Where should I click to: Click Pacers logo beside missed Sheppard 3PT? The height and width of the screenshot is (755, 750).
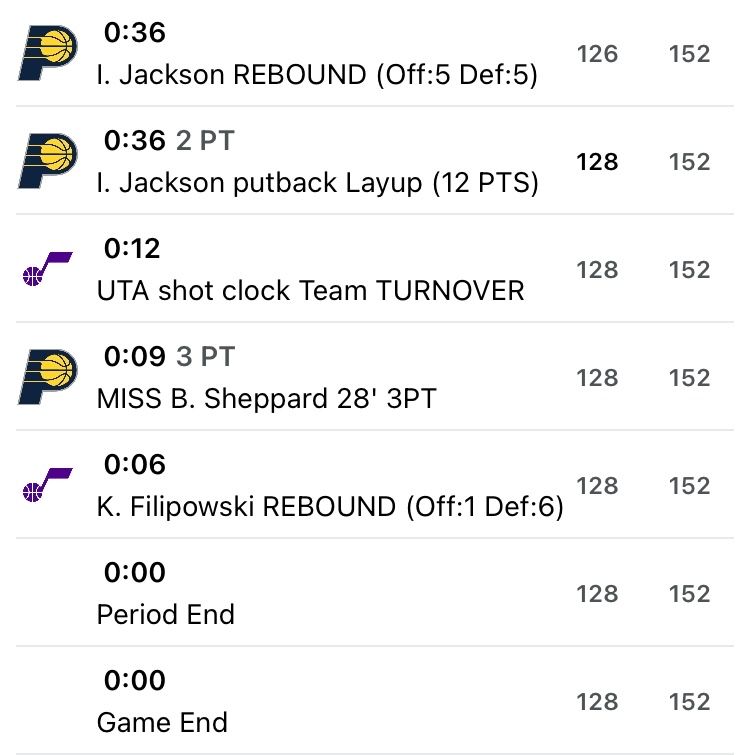click(x=48, y=378)
